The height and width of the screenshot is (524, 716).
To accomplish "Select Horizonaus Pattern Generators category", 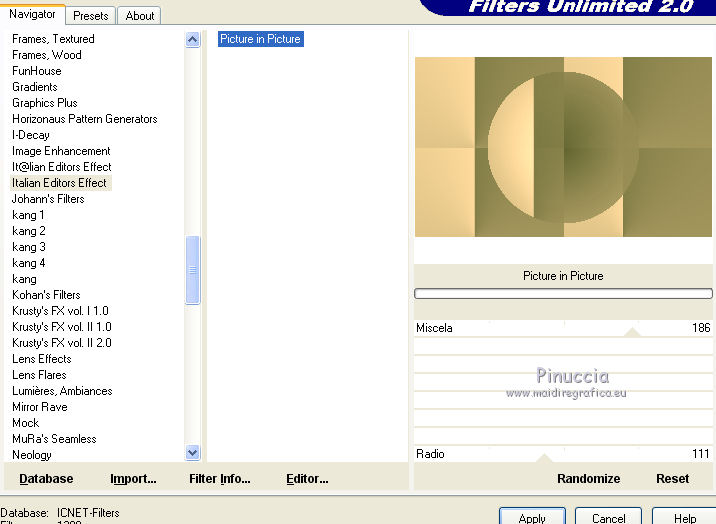I will [x=84, y=119].
